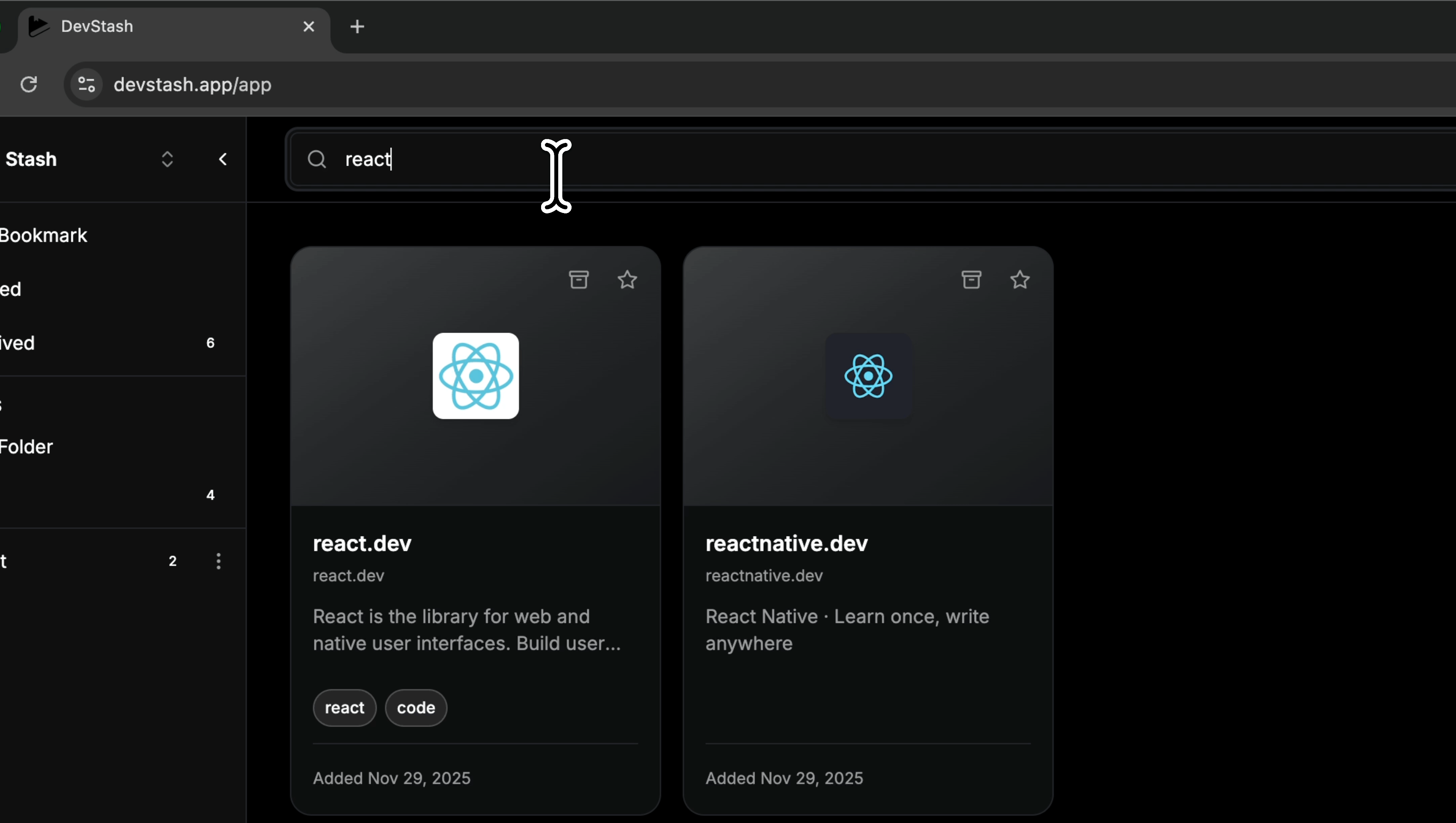Open the Stash switcher dropdown
This screenshot has height=823, width=1456.
167,159
